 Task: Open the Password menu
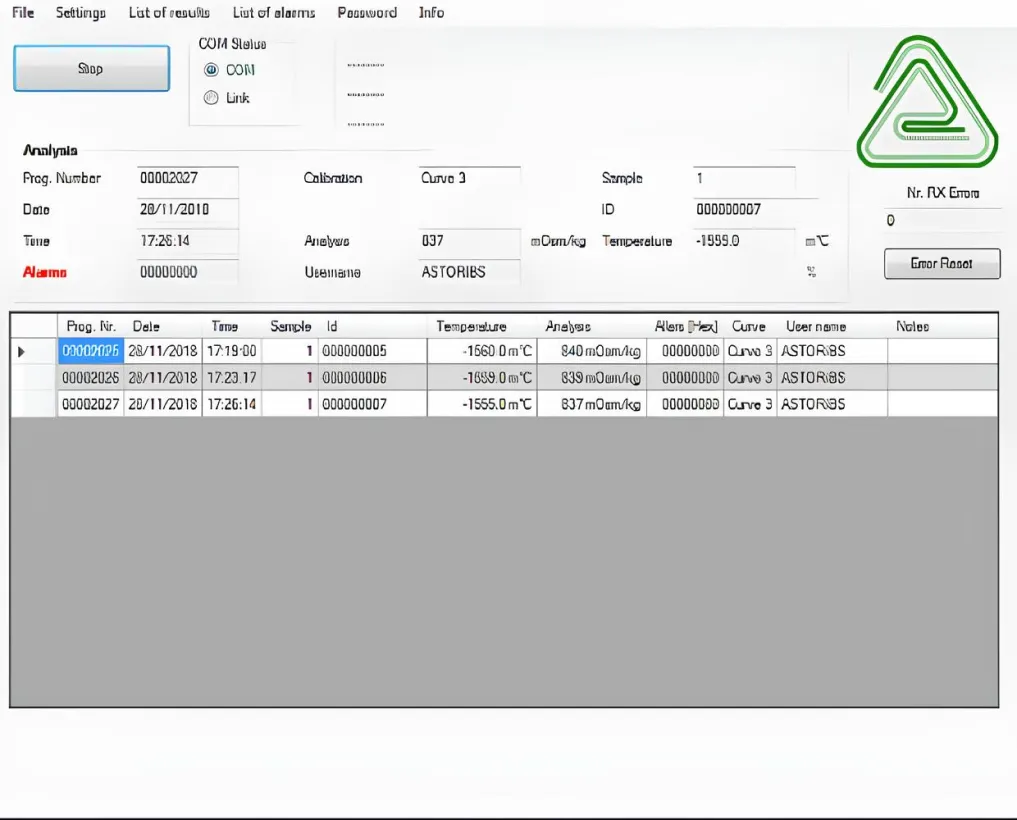tap(366, 13)
